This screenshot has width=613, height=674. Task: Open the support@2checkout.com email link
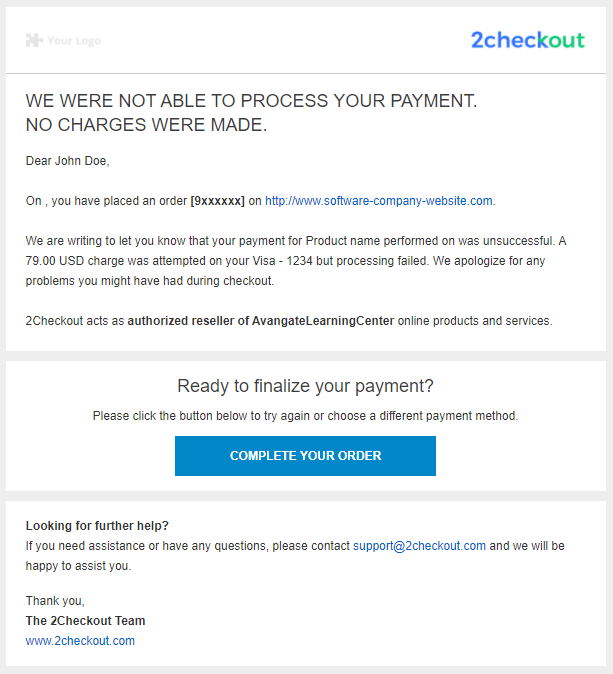(x=419, y=546)
